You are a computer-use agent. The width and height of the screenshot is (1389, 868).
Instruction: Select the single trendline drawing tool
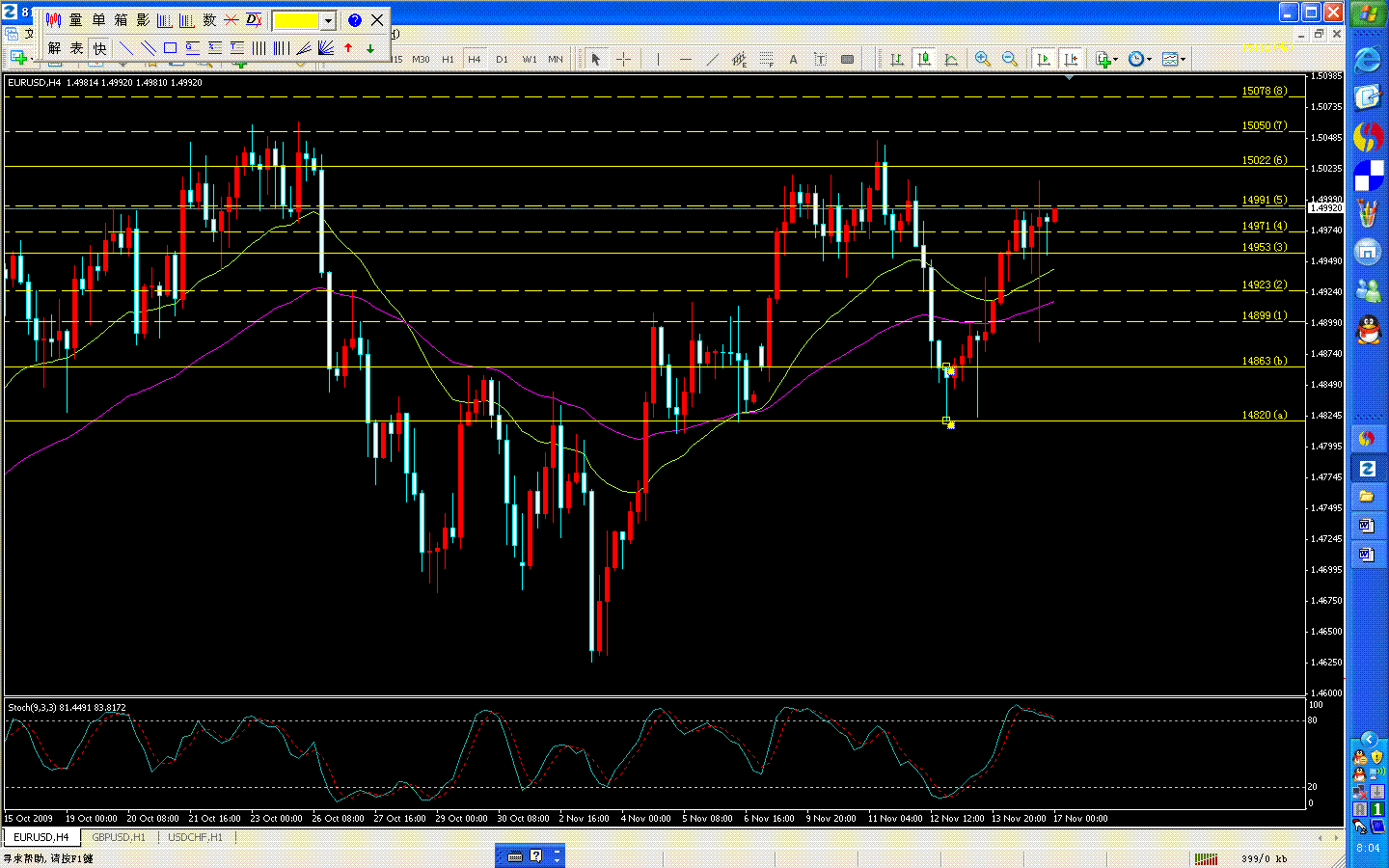[125, 48]
